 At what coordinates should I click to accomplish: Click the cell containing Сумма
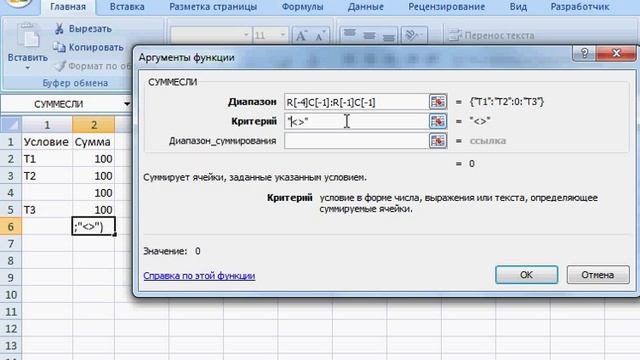click(93, 142)
